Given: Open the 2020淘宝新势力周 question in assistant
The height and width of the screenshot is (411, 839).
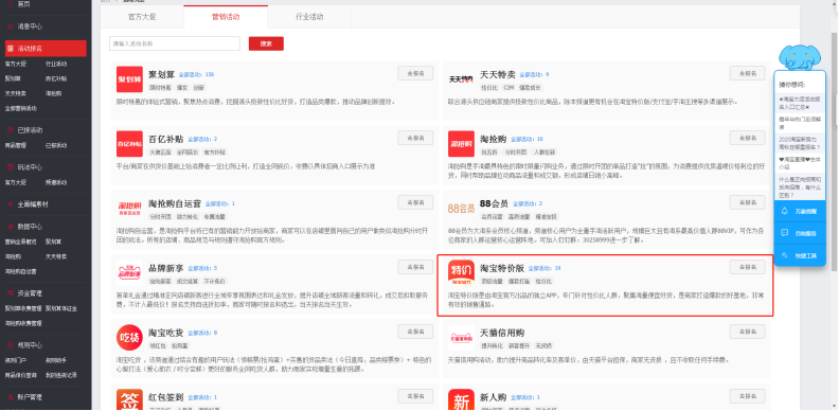Looking at the screenshot, I should coord(799,142).
